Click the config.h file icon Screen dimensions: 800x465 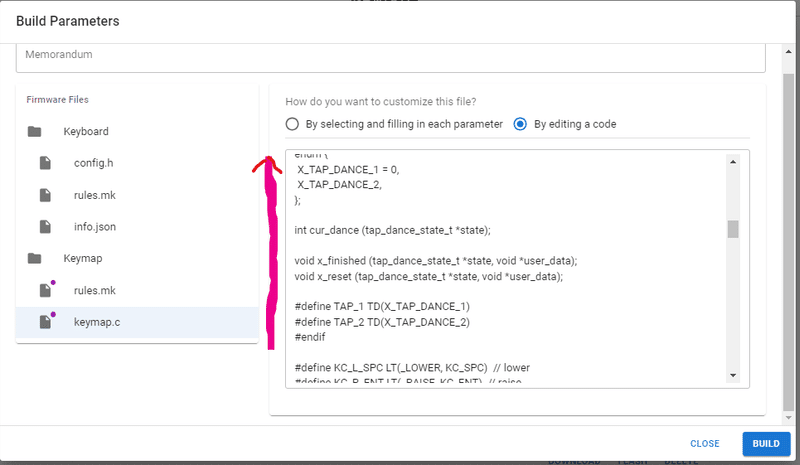tap(44, 163)
